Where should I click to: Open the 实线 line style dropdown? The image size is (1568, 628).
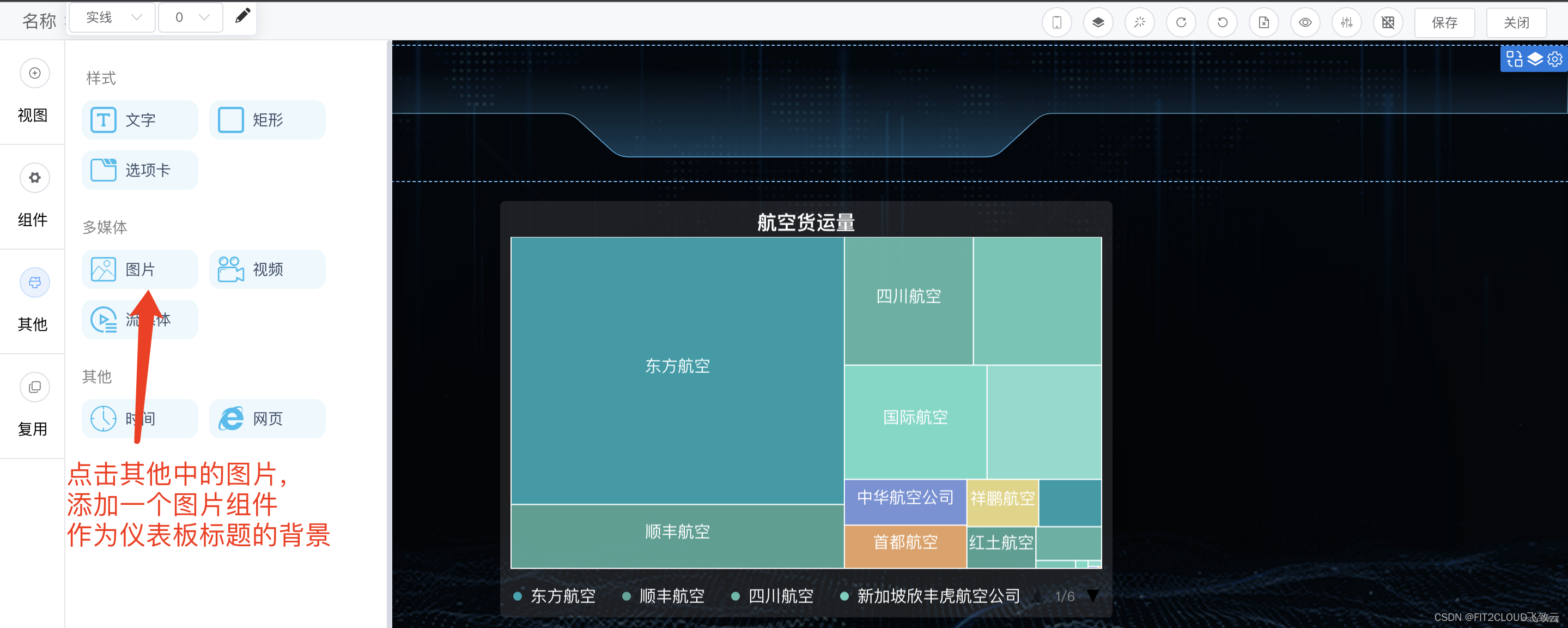tap(111, 17)
